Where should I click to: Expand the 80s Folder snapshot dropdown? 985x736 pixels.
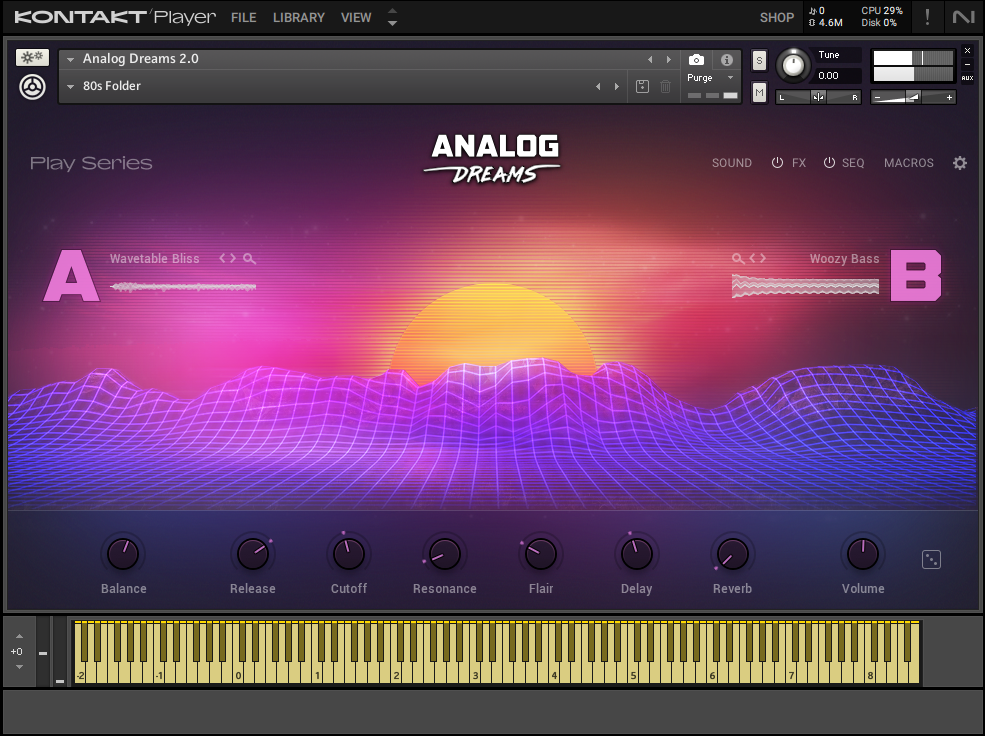click(x=70, y=86)
